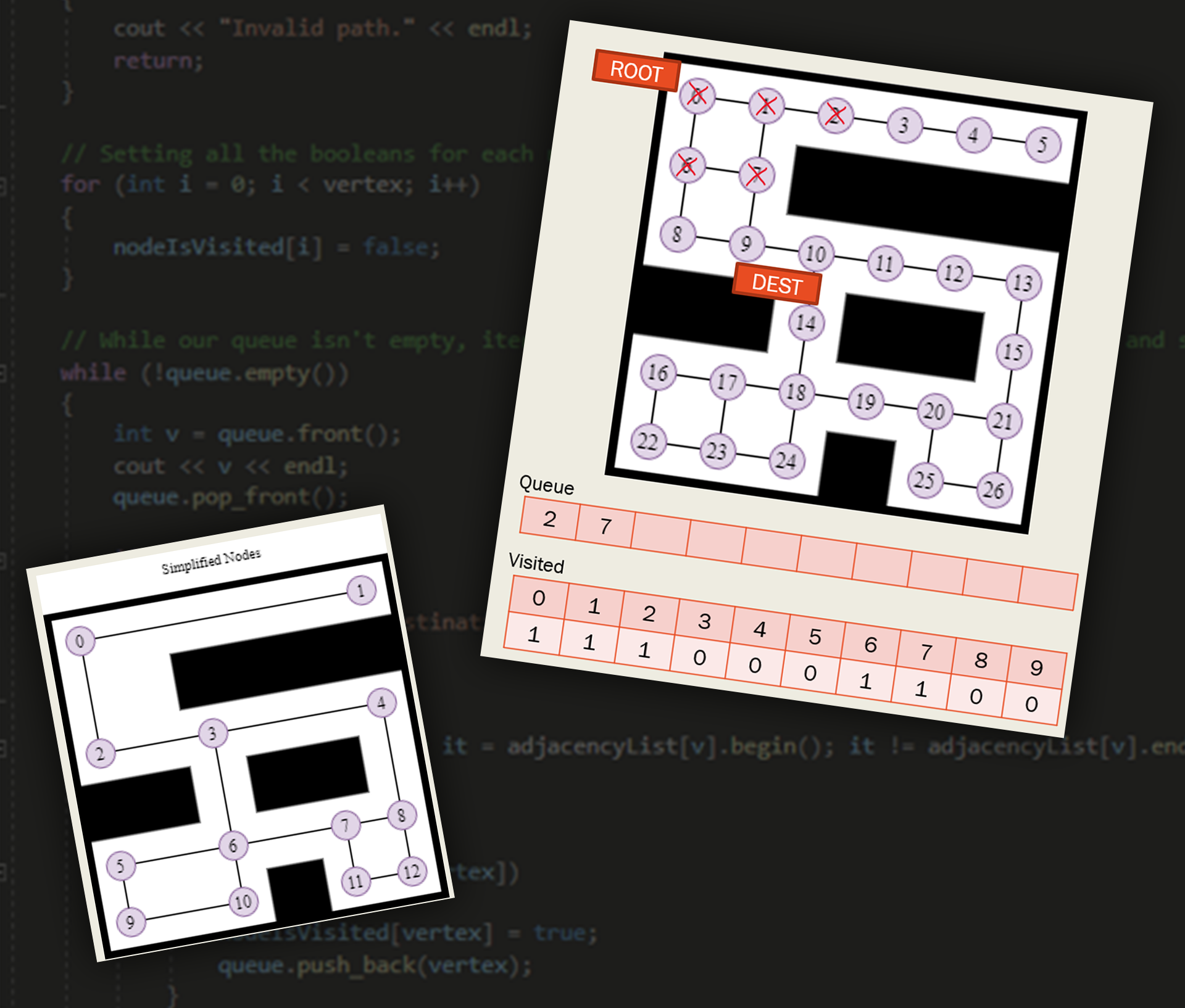Viewport: 1185px width, 1008px height.
Task: Click the orange ROOT label
Action: coord(636,71)
